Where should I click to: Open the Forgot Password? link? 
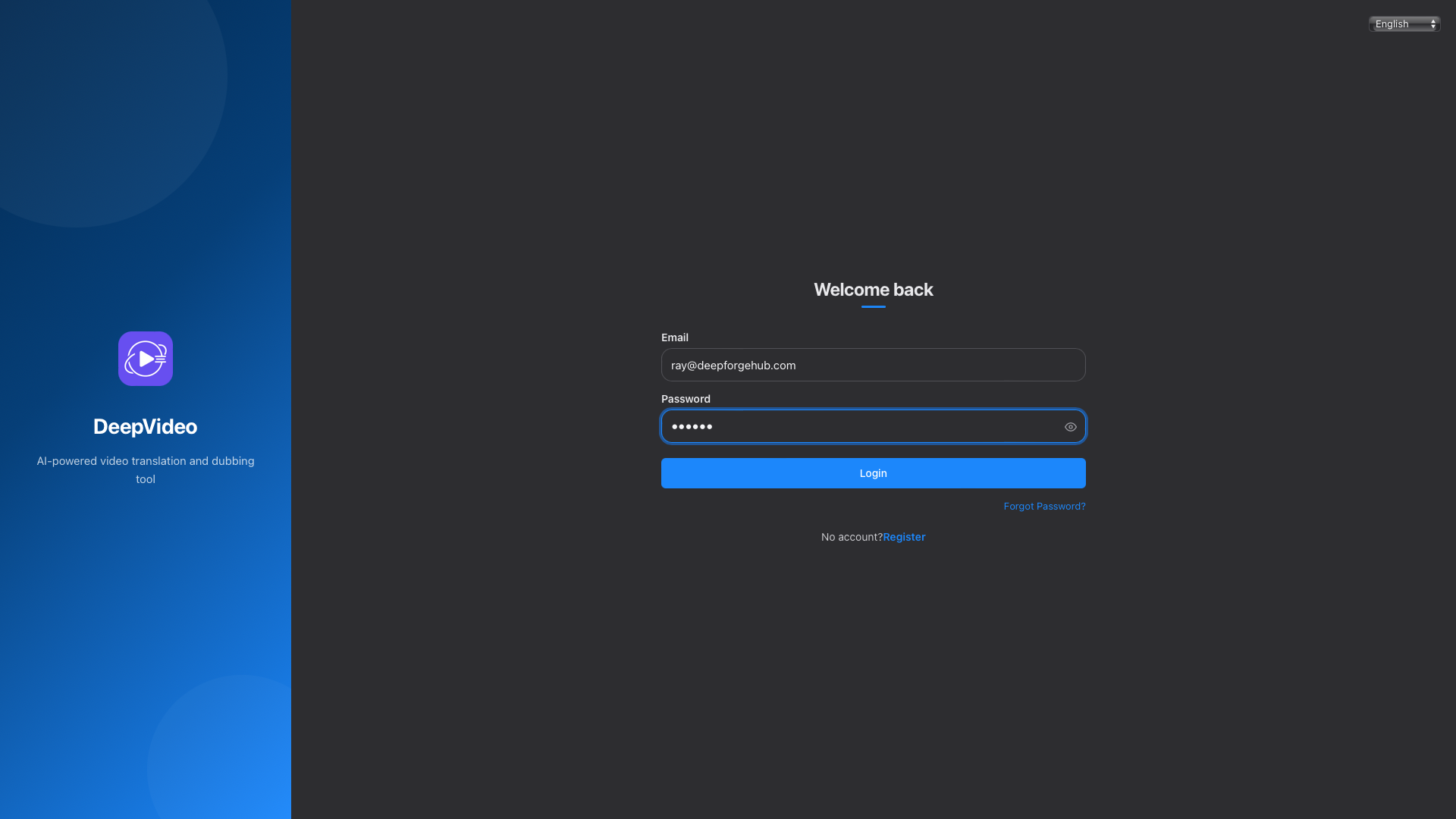click(1044, 507)
